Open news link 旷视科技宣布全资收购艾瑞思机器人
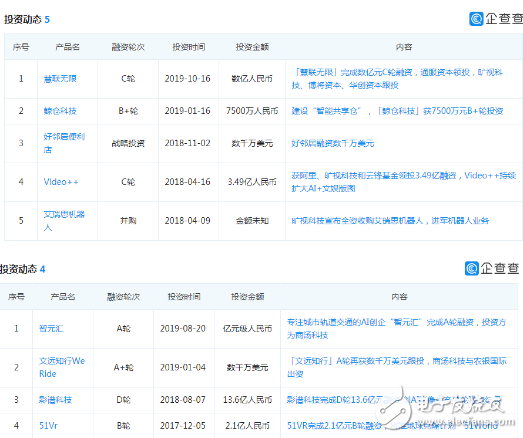 click(390, 221)
